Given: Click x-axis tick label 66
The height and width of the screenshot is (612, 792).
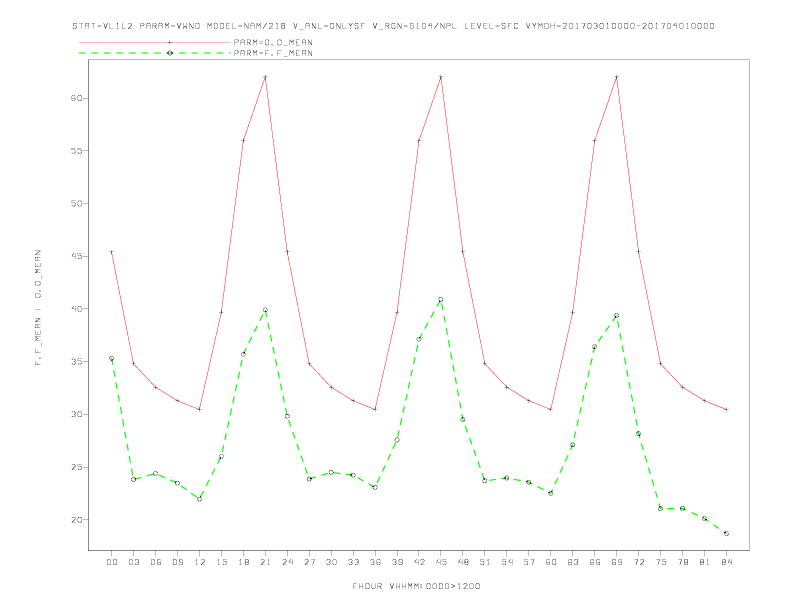Looking at the screenshot, I should point(595,562).
